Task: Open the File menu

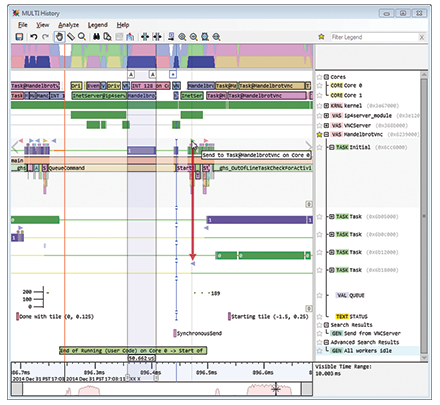Action: [x=23, y=25]
